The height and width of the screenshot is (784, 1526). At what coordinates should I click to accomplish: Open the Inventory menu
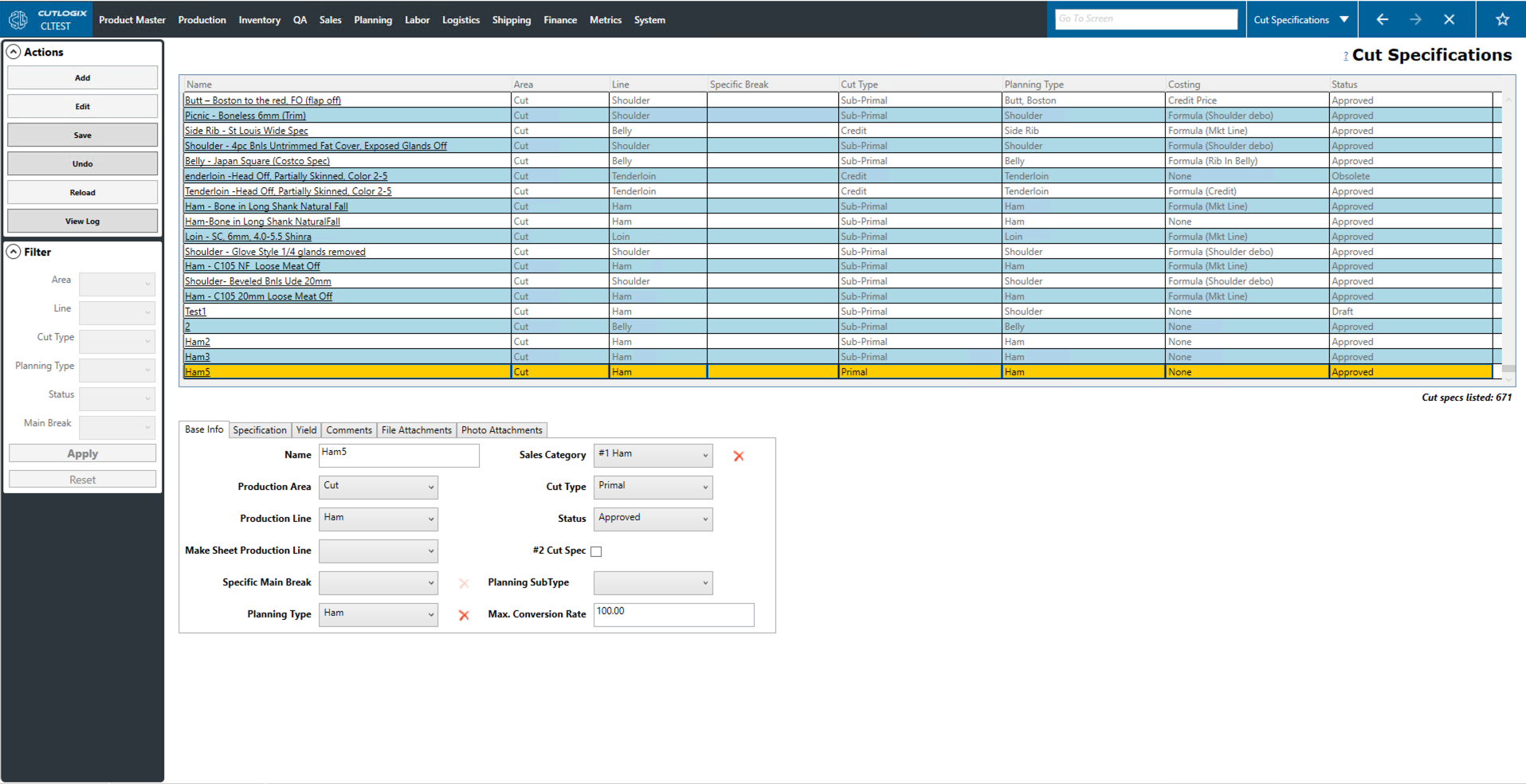[x=259, y=20]
